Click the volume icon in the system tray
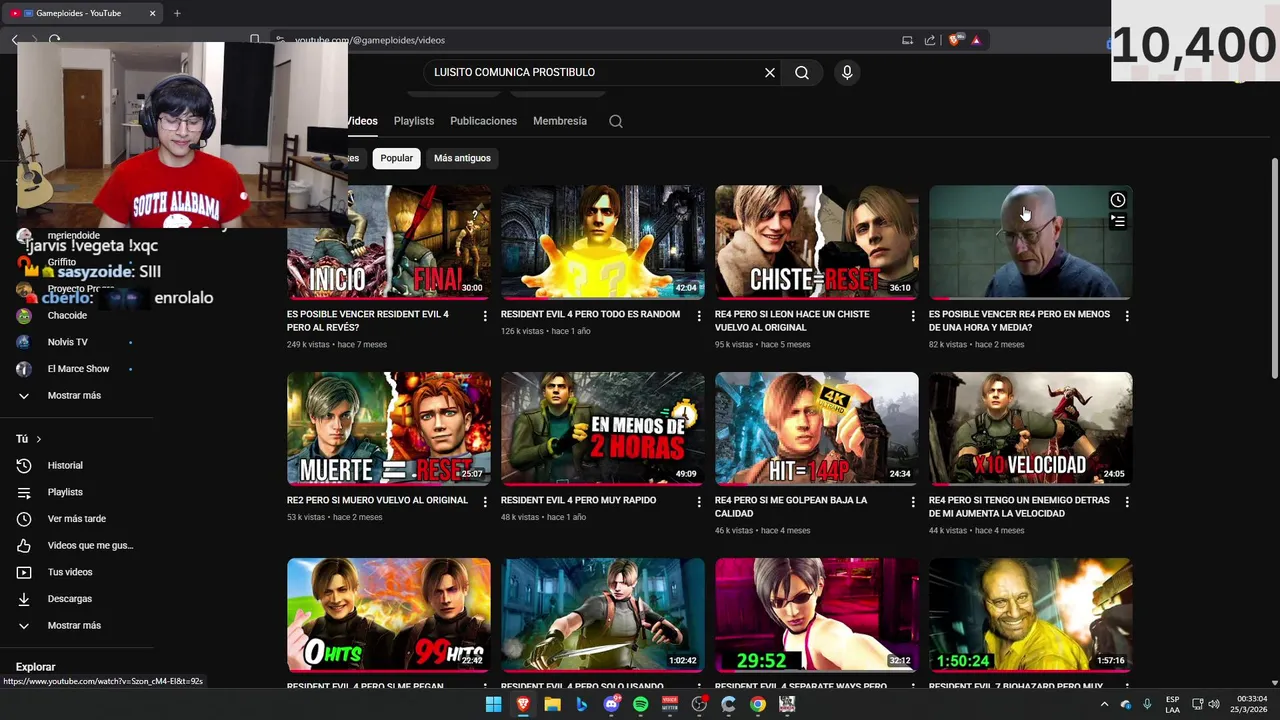Viewport: 1280px width, 720px height. coord(1214,704)
